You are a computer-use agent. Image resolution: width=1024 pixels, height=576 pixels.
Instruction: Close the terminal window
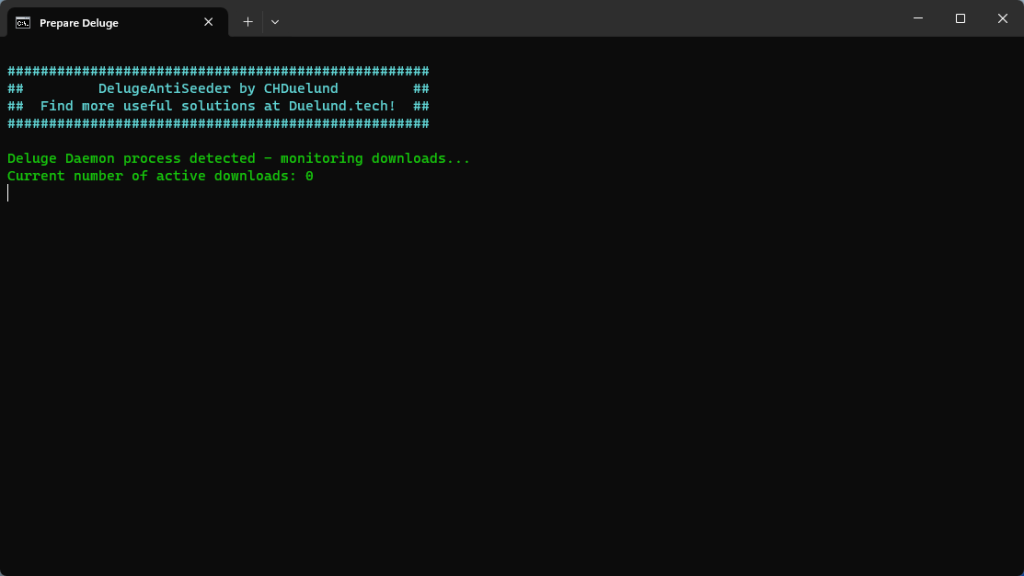click(1002, 18)
